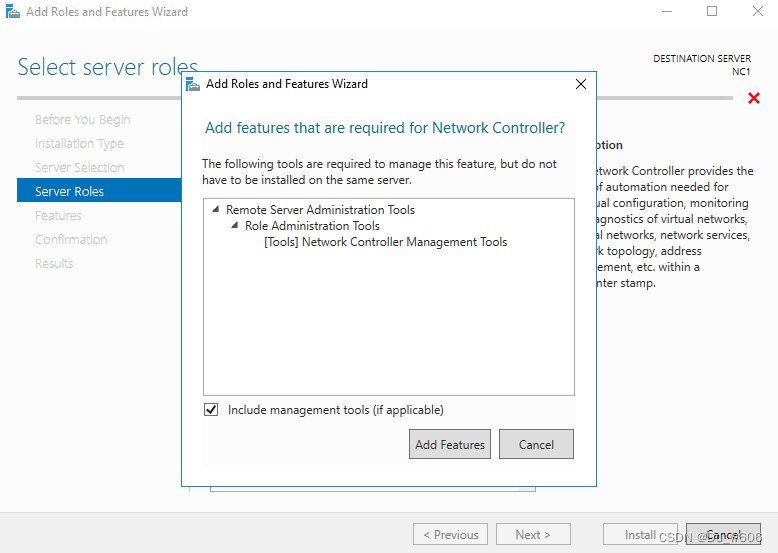Image resolution: width=778 pixels, height=553 pixels.
Task: Click the NC1 server name
Action: coord(741,71)
